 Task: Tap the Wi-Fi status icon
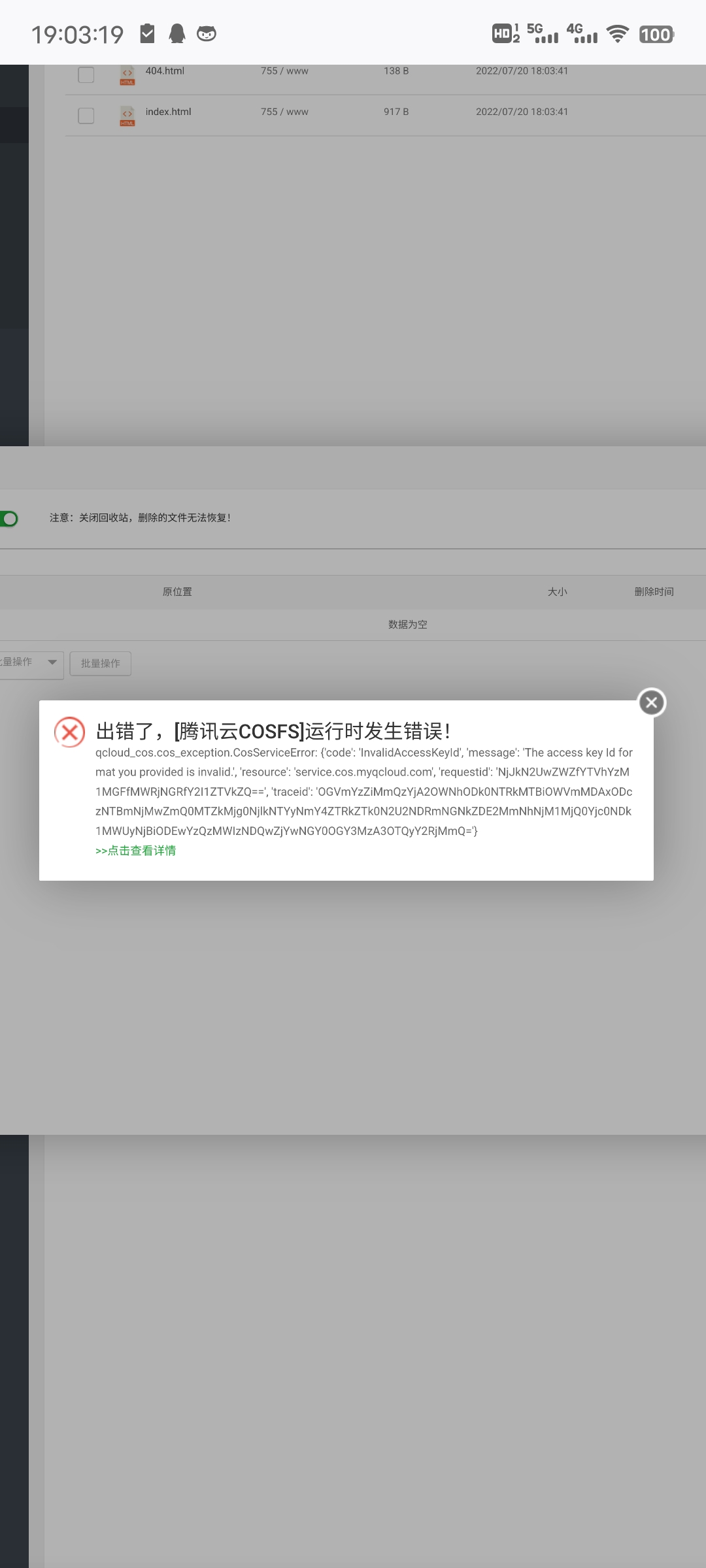point(618,34)
